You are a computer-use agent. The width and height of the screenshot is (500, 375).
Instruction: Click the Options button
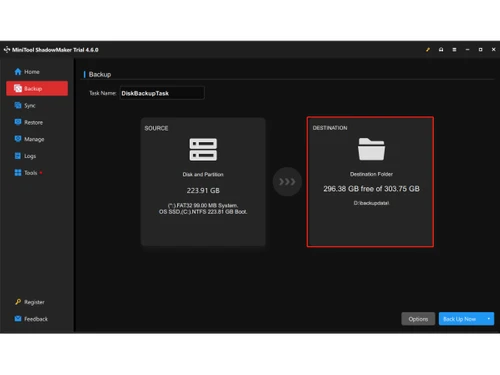[x=418, y=319]
